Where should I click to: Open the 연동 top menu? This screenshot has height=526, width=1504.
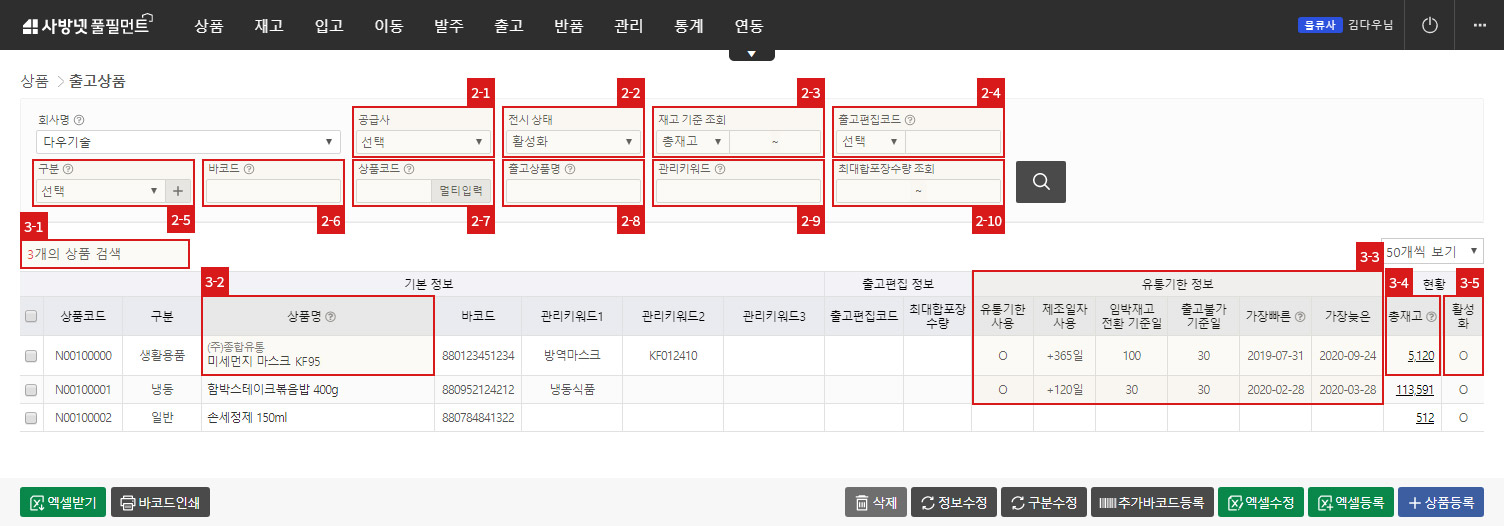[x=749, y=26]
